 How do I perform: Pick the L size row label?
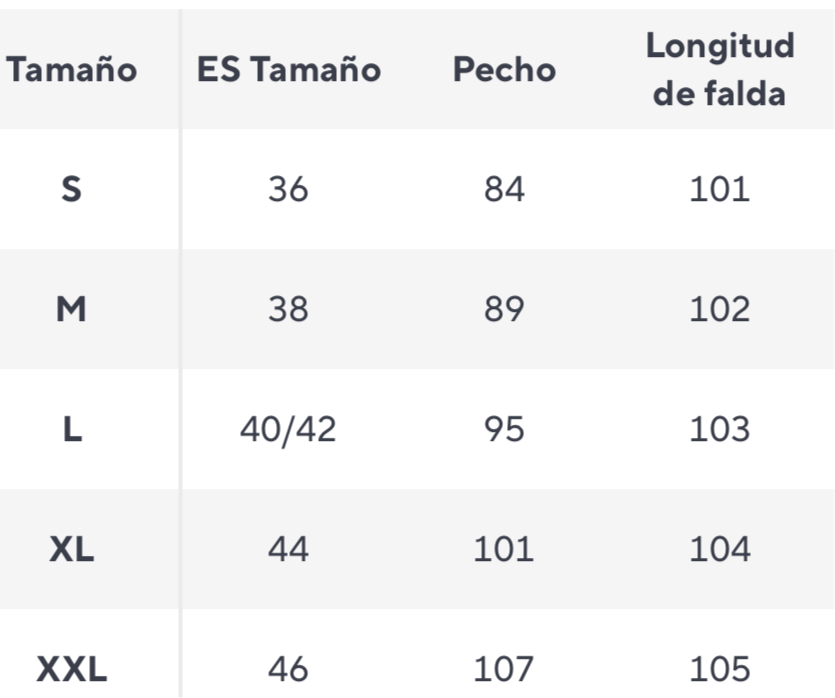71,430
